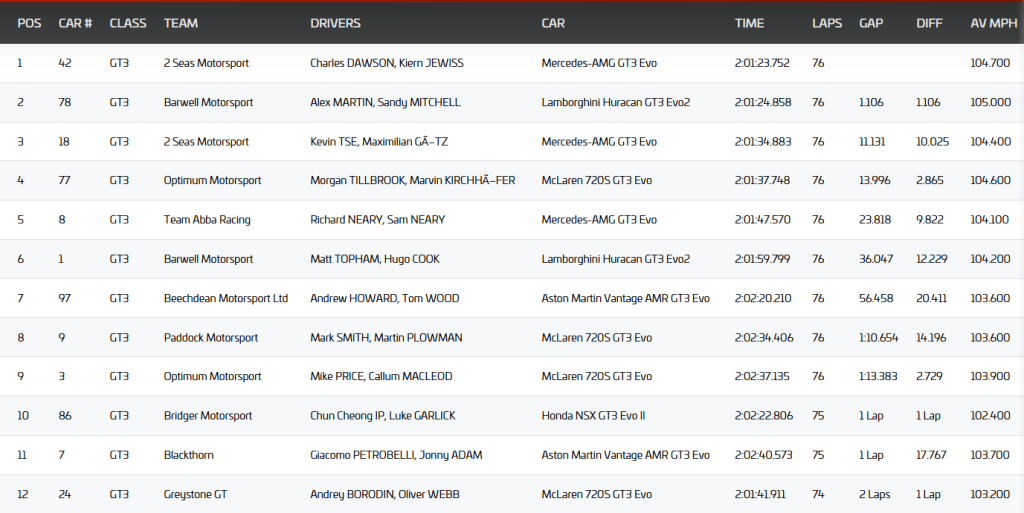Select Beechdean Motorsport Ltd team name

225,298
